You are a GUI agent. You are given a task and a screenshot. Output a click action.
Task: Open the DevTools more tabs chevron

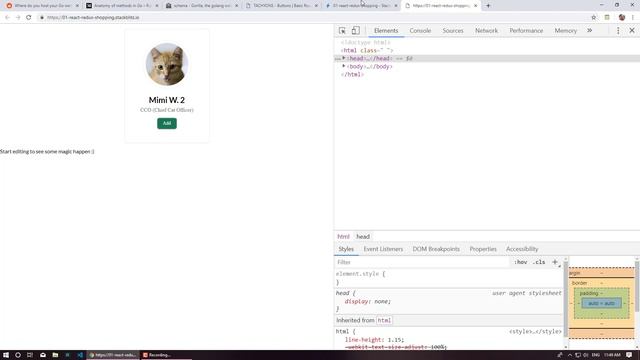(x=589, y=31)
